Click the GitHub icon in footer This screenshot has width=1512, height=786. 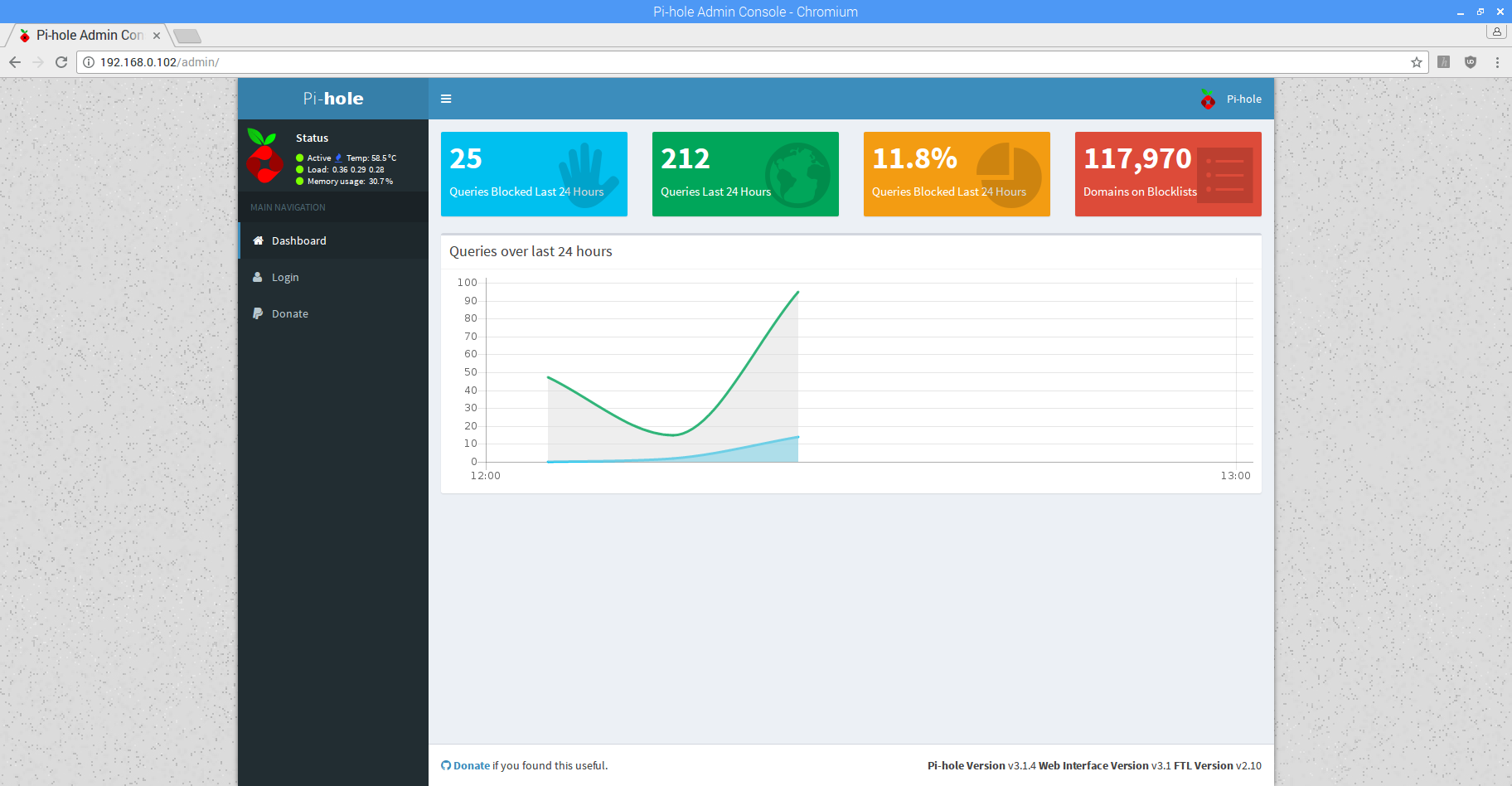coord(446,765)
